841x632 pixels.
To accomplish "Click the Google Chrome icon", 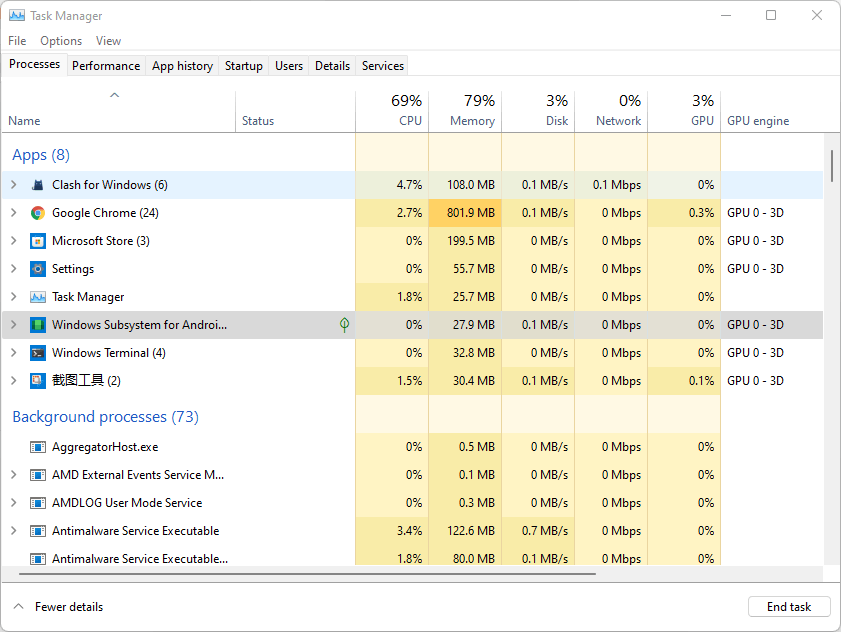I will coord(38,213).
